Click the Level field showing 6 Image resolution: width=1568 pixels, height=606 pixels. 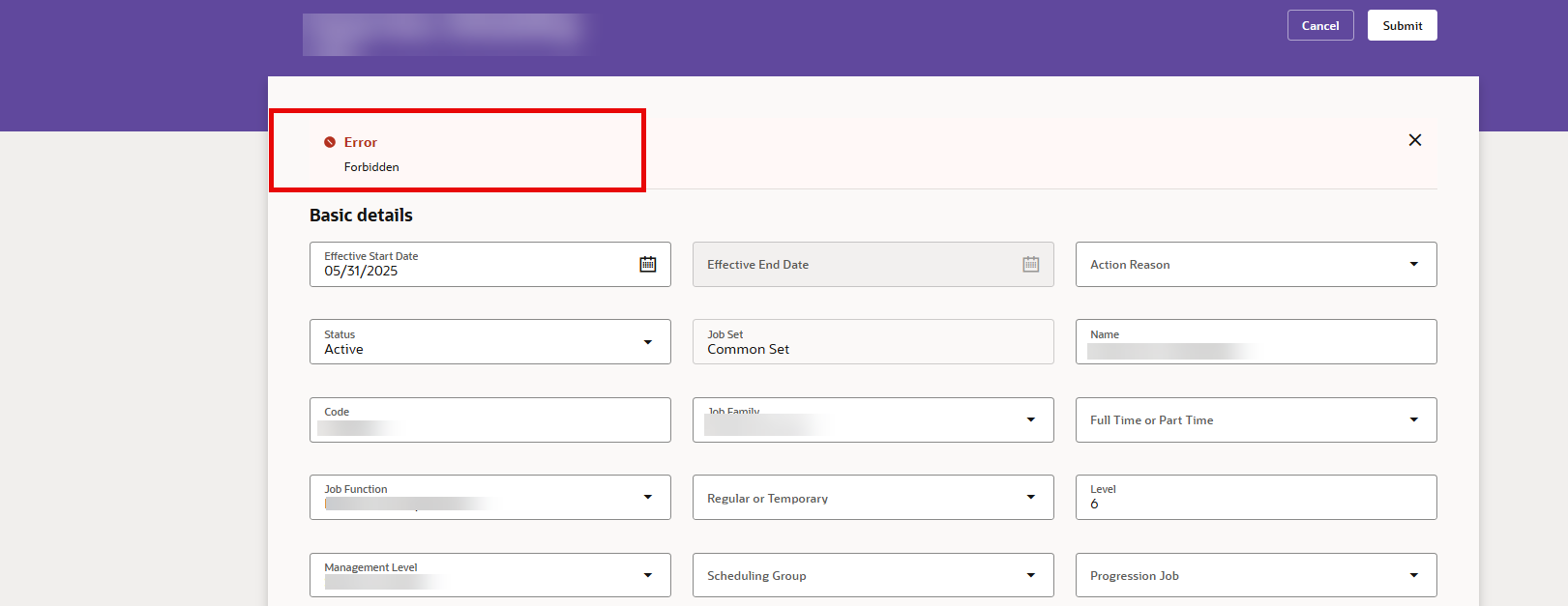click(x=1256, y=497)
